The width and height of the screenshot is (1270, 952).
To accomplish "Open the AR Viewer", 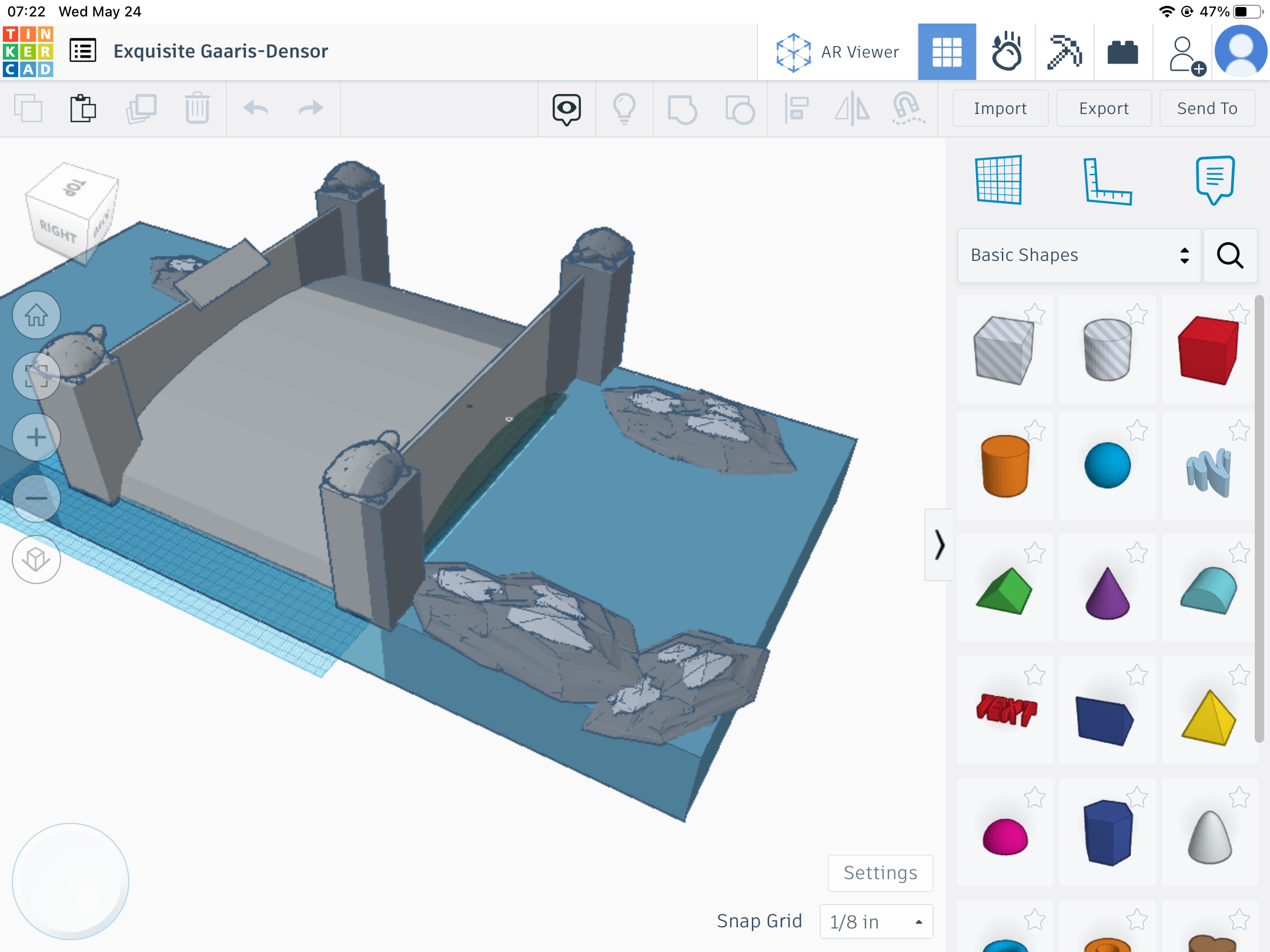I will [x=837, y=52].
